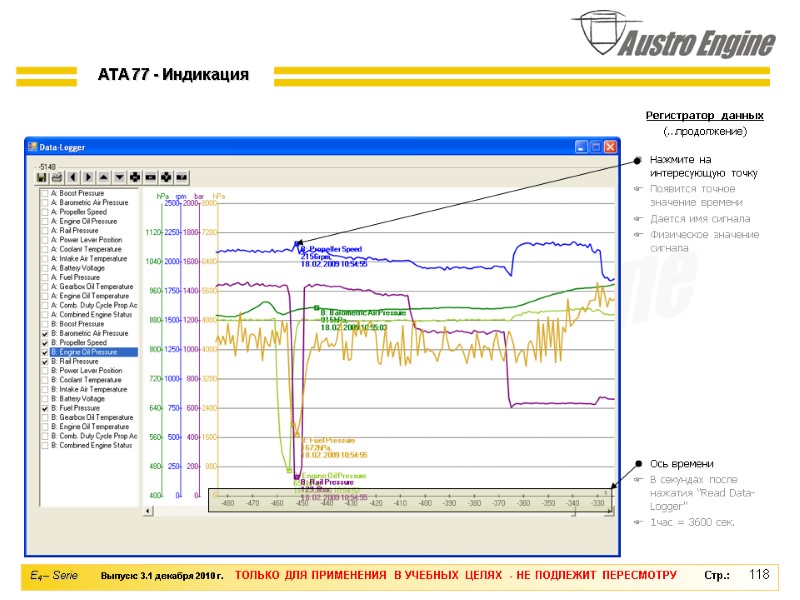800x600 pixels.
Task: Check A: Battery Voltage signal
Action: coord(45,268)
